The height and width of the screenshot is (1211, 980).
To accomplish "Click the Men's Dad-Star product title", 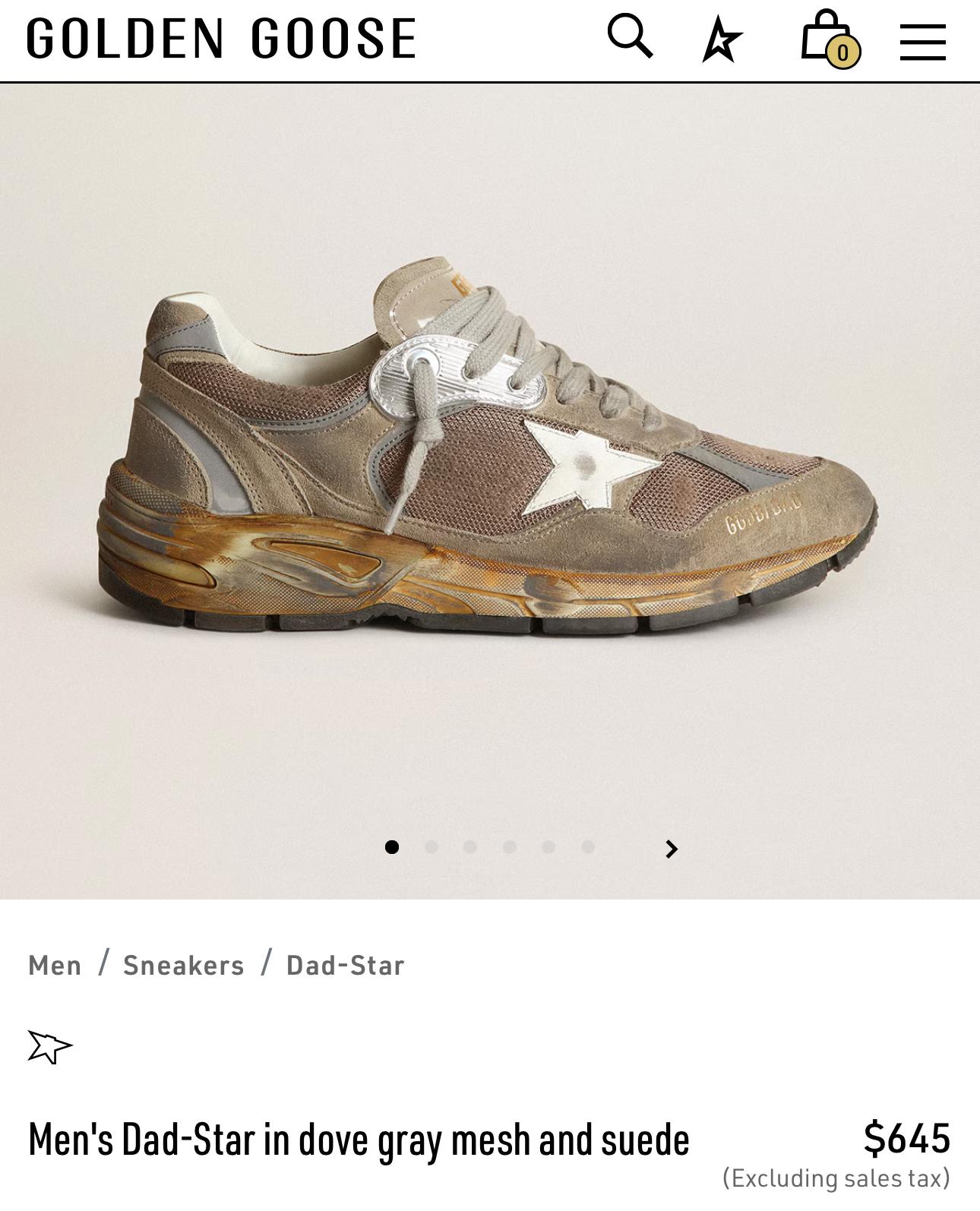I will pyautogui.click(x=359, y=1140).
